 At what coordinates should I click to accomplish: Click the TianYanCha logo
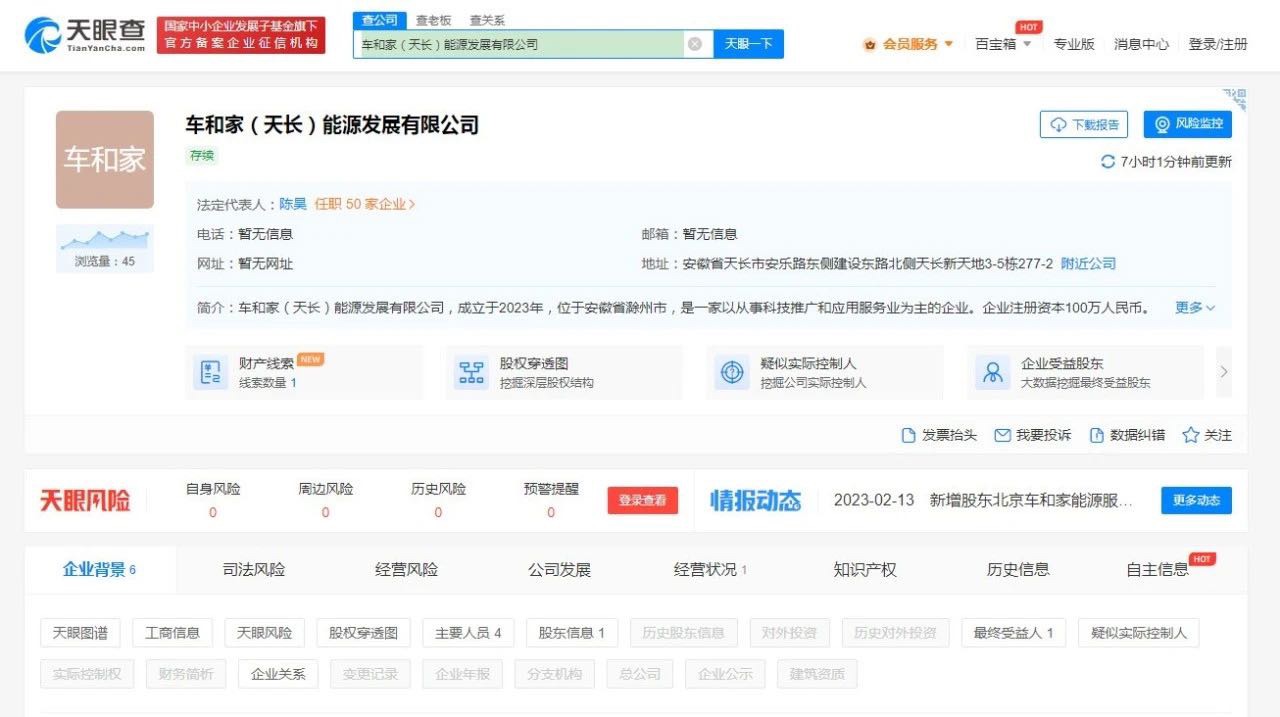(x=85, y=35)
